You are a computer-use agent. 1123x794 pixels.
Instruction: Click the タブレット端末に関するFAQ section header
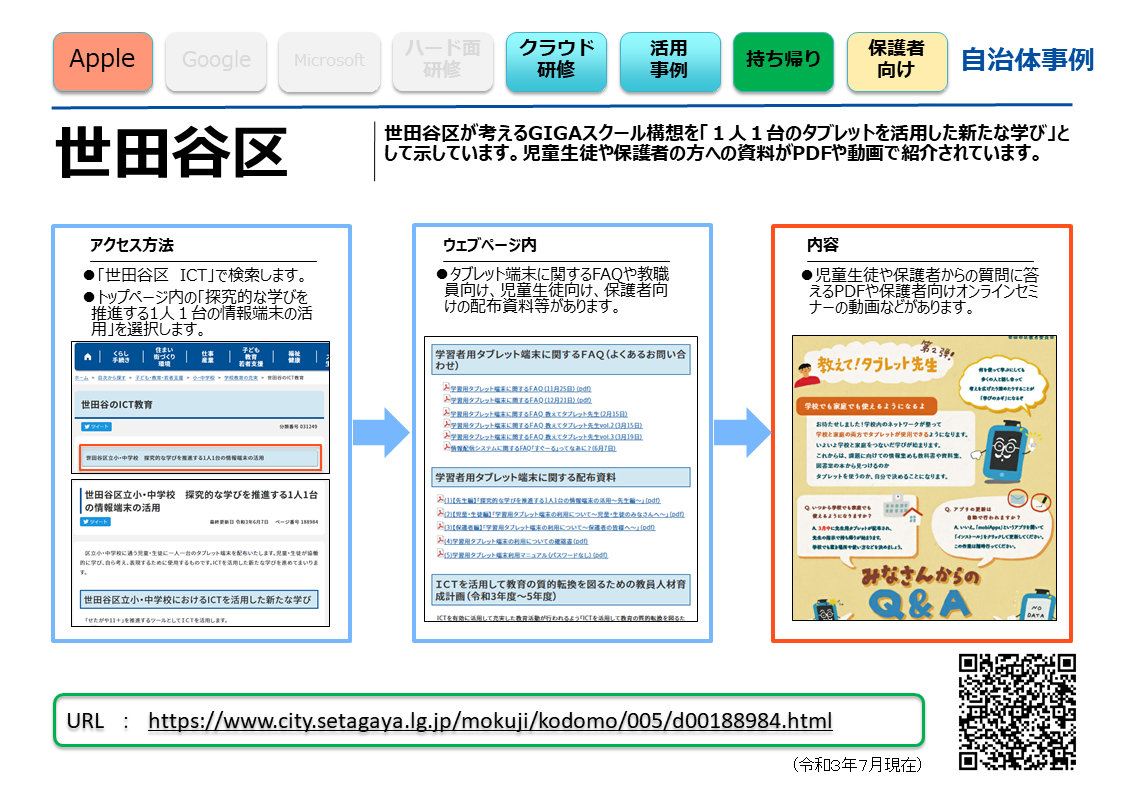(561, 359)
